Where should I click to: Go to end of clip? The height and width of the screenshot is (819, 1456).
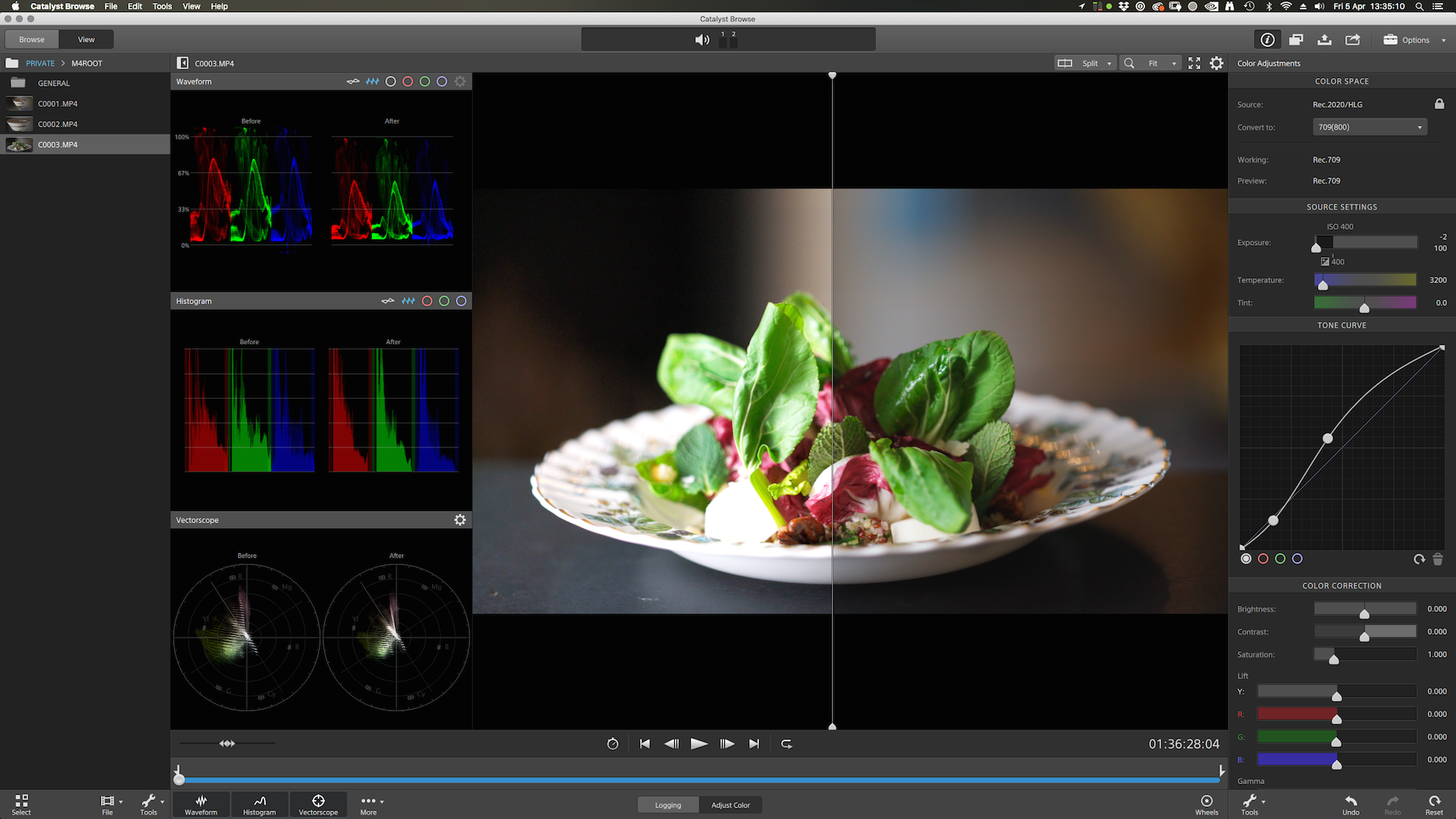coord(754,744)
